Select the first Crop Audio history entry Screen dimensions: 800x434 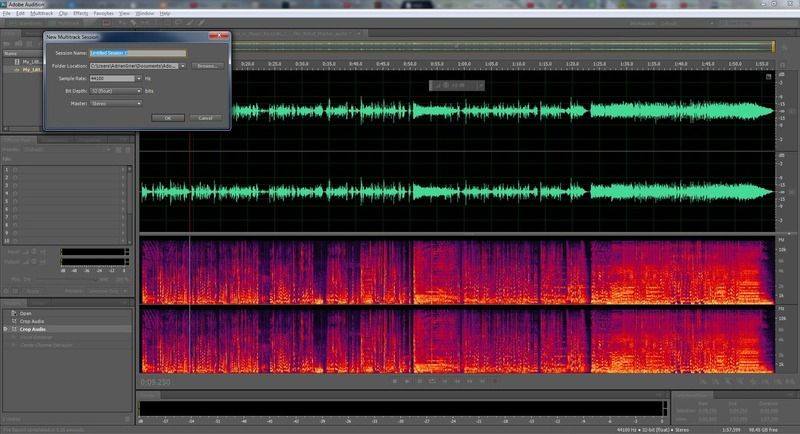click(x=32, y=321)
